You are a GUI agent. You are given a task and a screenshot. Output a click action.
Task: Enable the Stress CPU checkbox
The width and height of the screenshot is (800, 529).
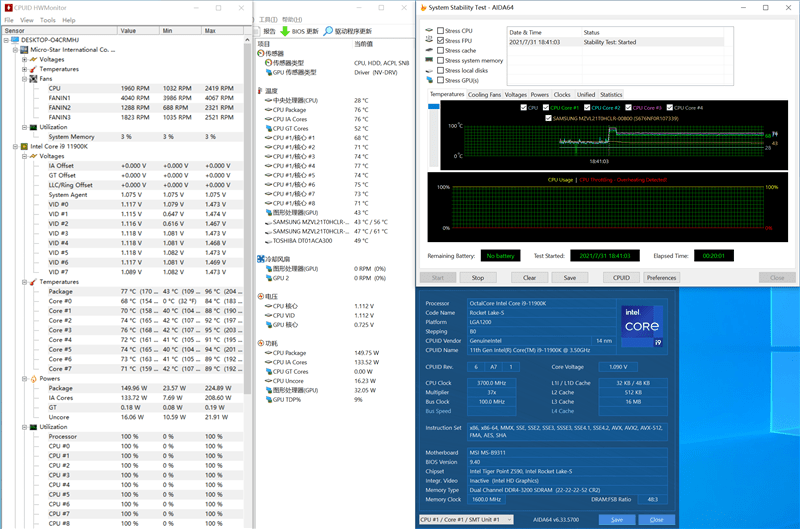[440, 31]
